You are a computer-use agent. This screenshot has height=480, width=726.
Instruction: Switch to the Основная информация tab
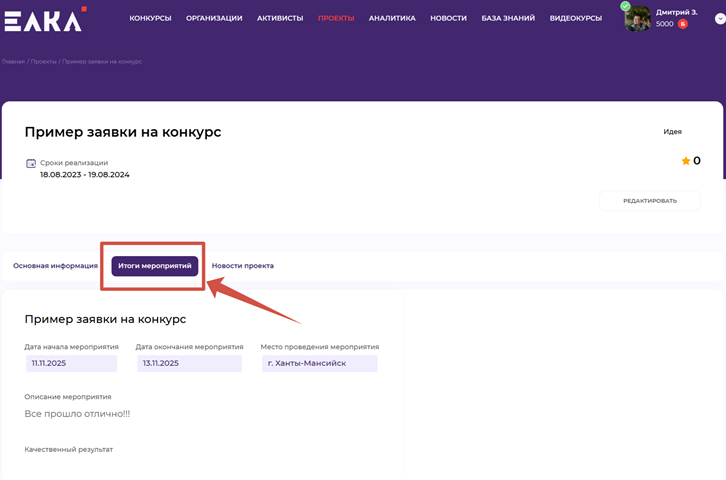[x=55, y=266]
